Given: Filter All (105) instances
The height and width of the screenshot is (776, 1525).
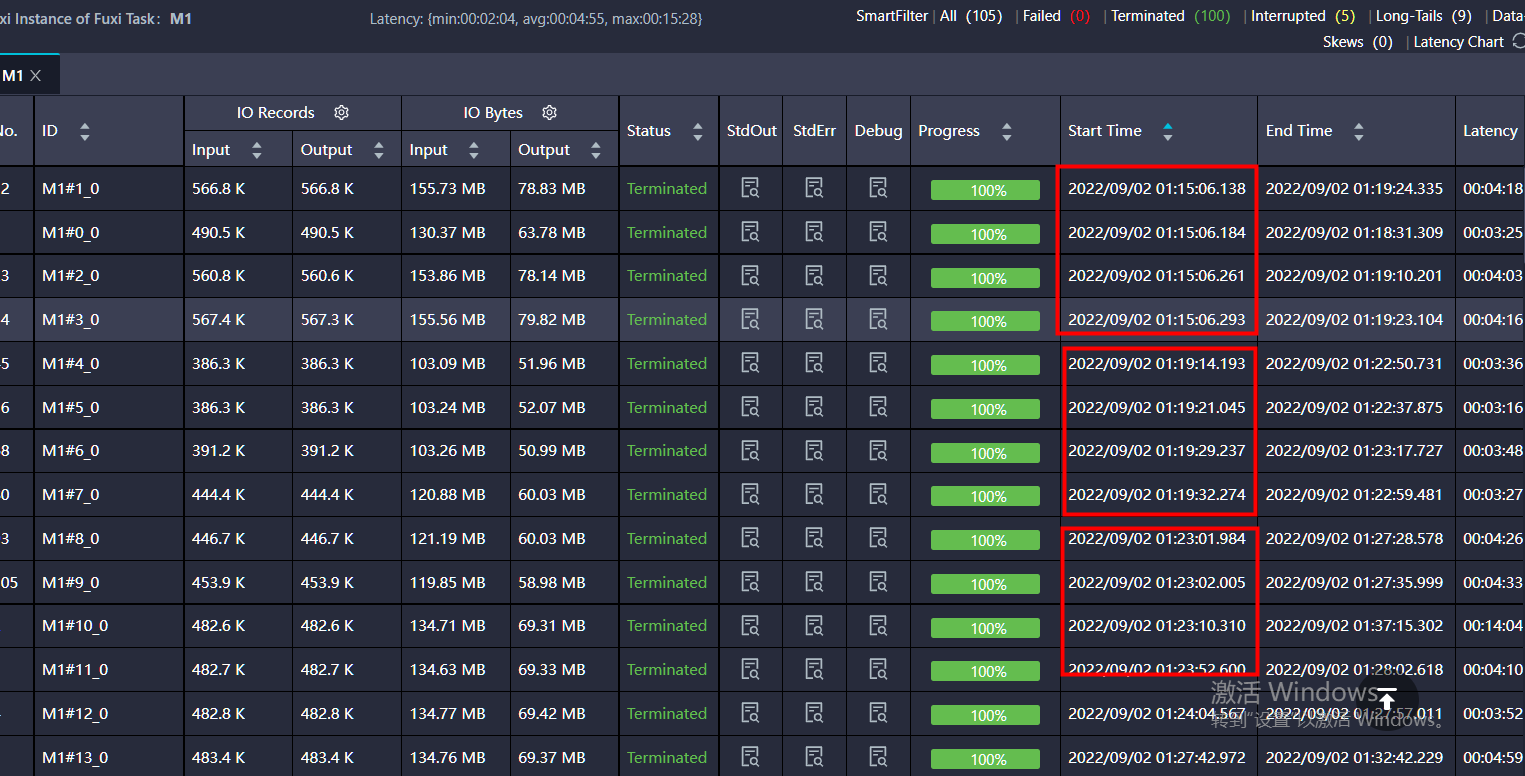Looking at the screenshot, I should 971,16.
